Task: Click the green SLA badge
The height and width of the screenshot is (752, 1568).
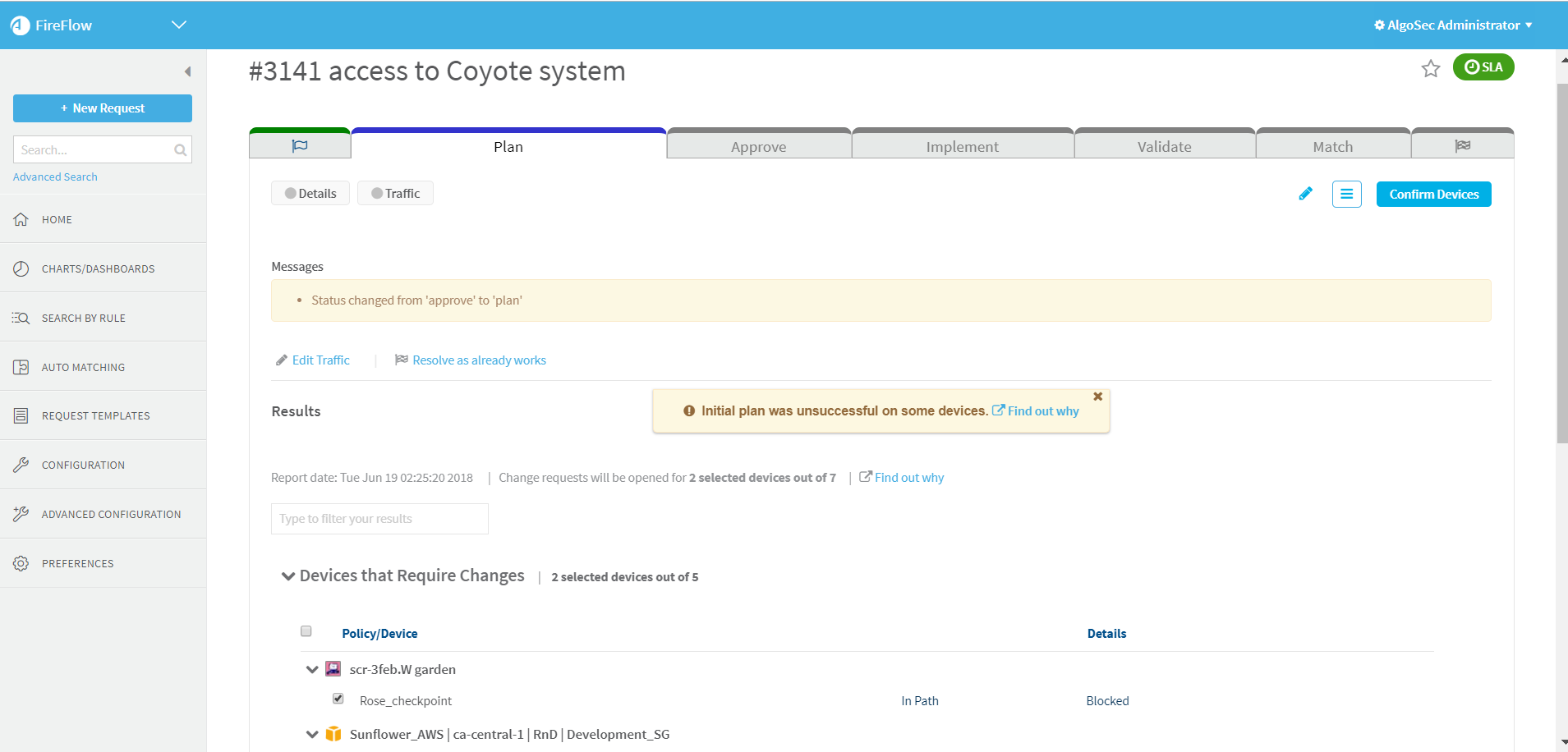Action: [x=1483, y=67]
